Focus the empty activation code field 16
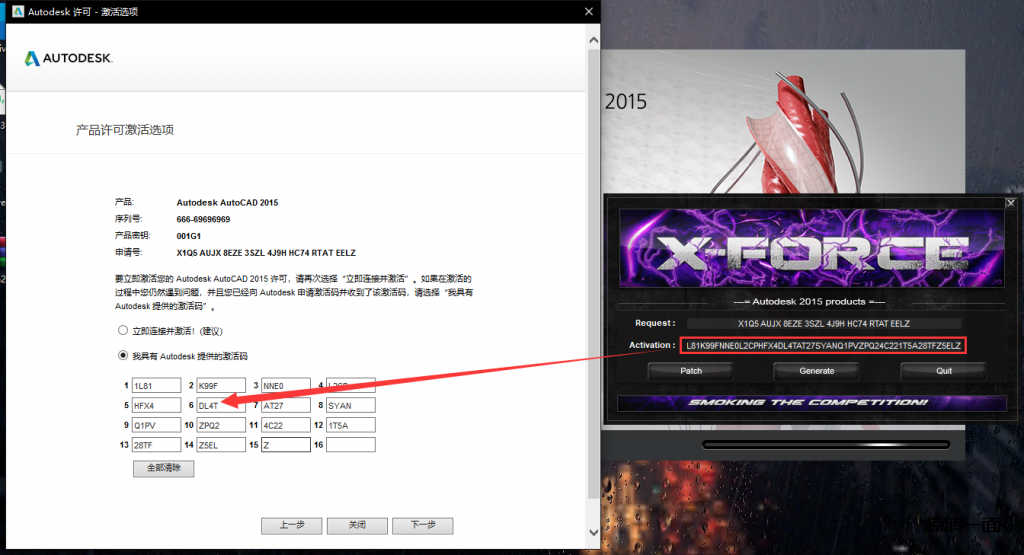This screenshot has width=1024, height=555. [x=350, y=444]
